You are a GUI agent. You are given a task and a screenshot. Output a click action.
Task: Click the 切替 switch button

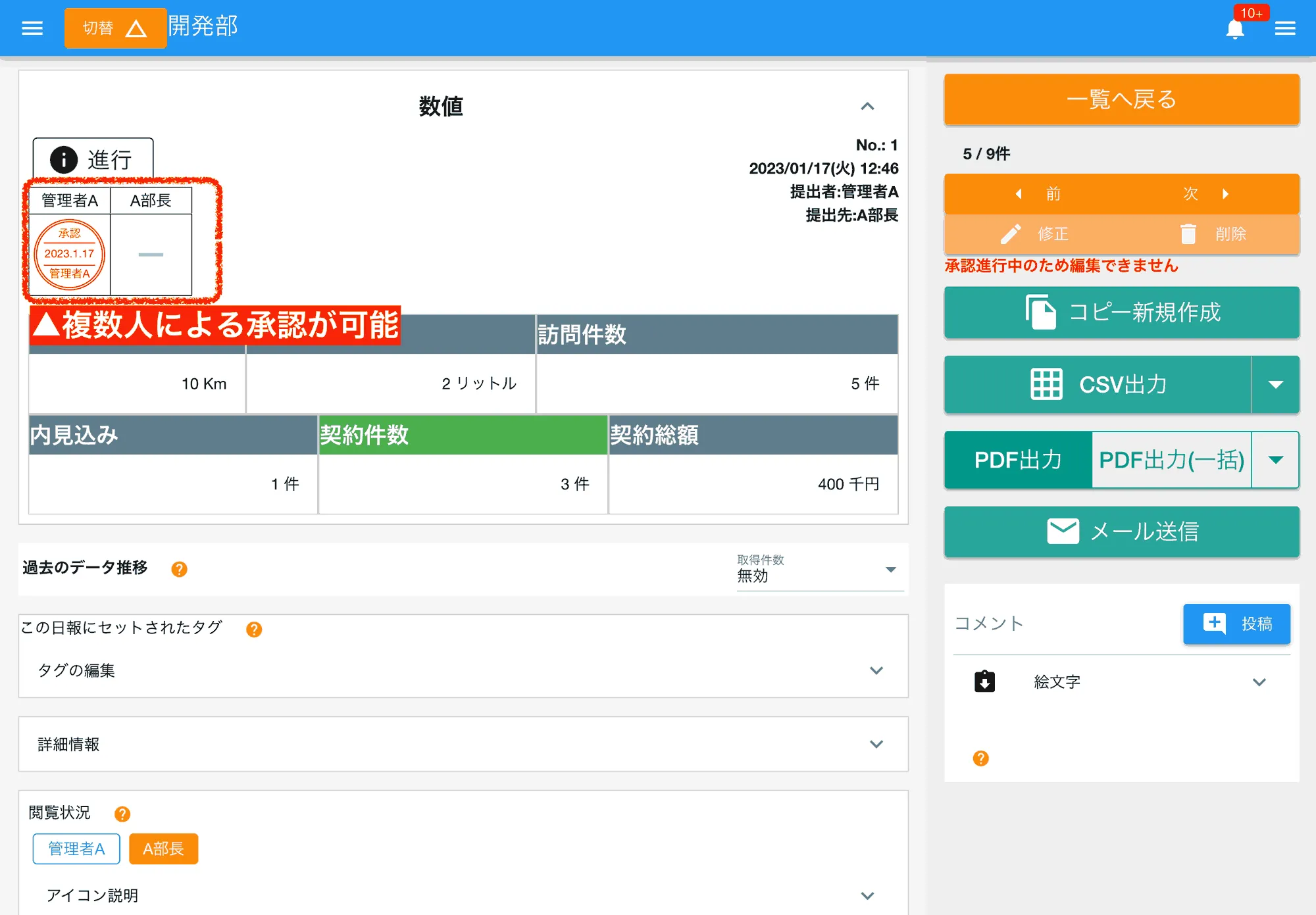pos(115,28)
